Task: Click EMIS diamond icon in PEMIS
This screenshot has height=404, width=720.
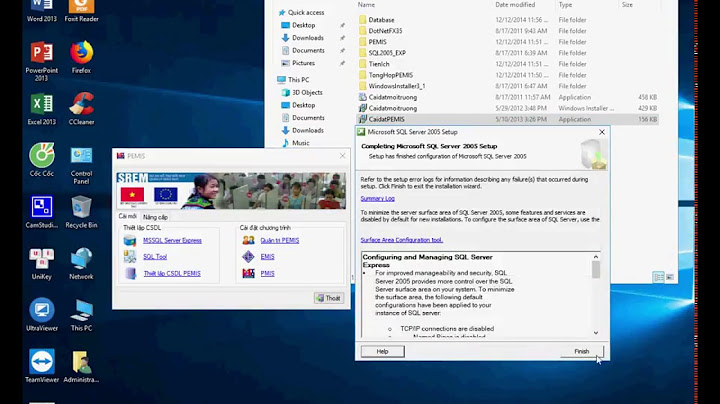Action: point(248,257)
